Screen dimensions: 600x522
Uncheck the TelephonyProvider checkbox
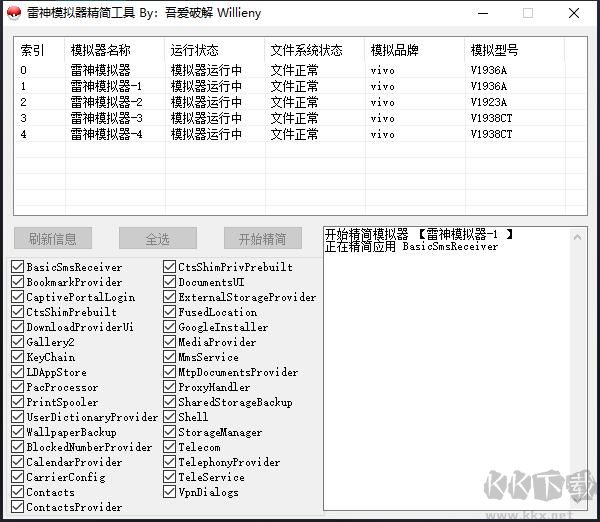click(169, 462)
